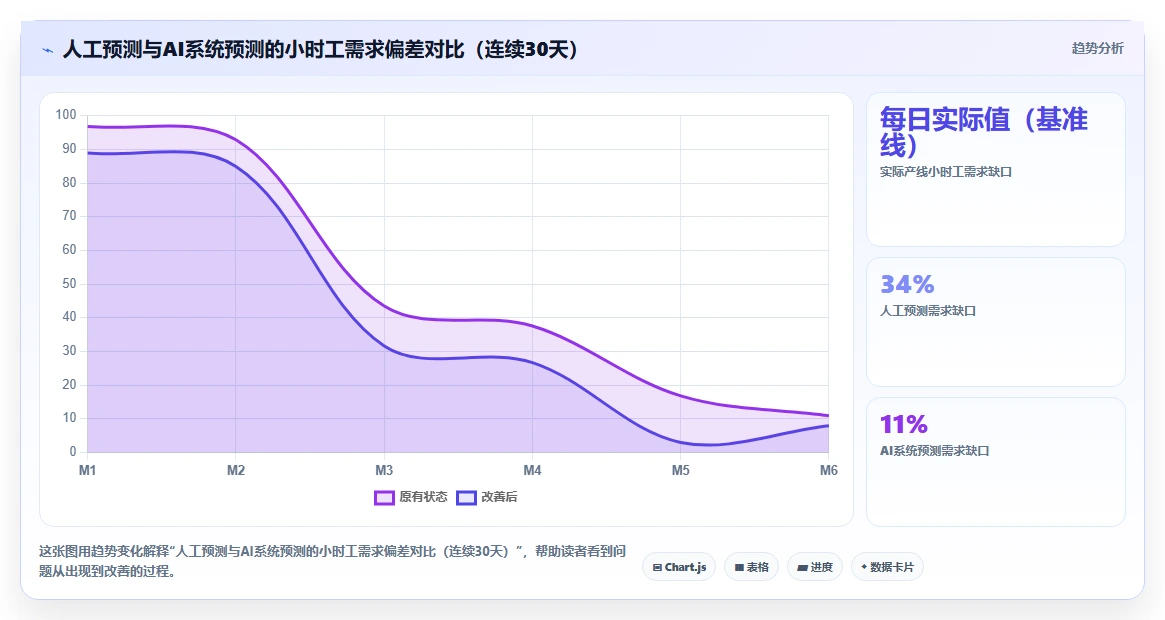1165x620 pixels.
Task: Click the 改善后 line point at M6
Action: (x=828, y=425)
